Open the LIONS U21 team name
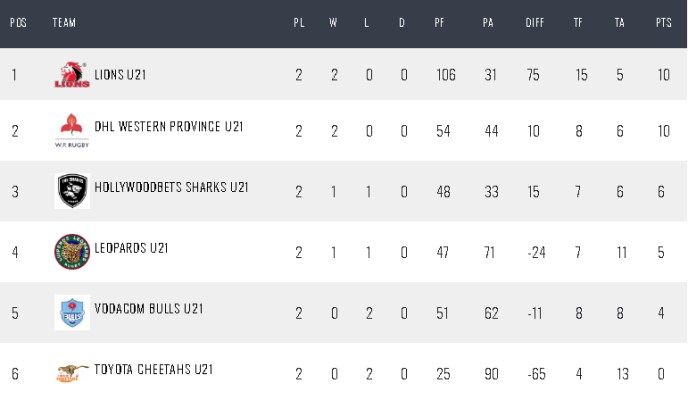This screenshot has width=688, height=400. tap(121, 74)
